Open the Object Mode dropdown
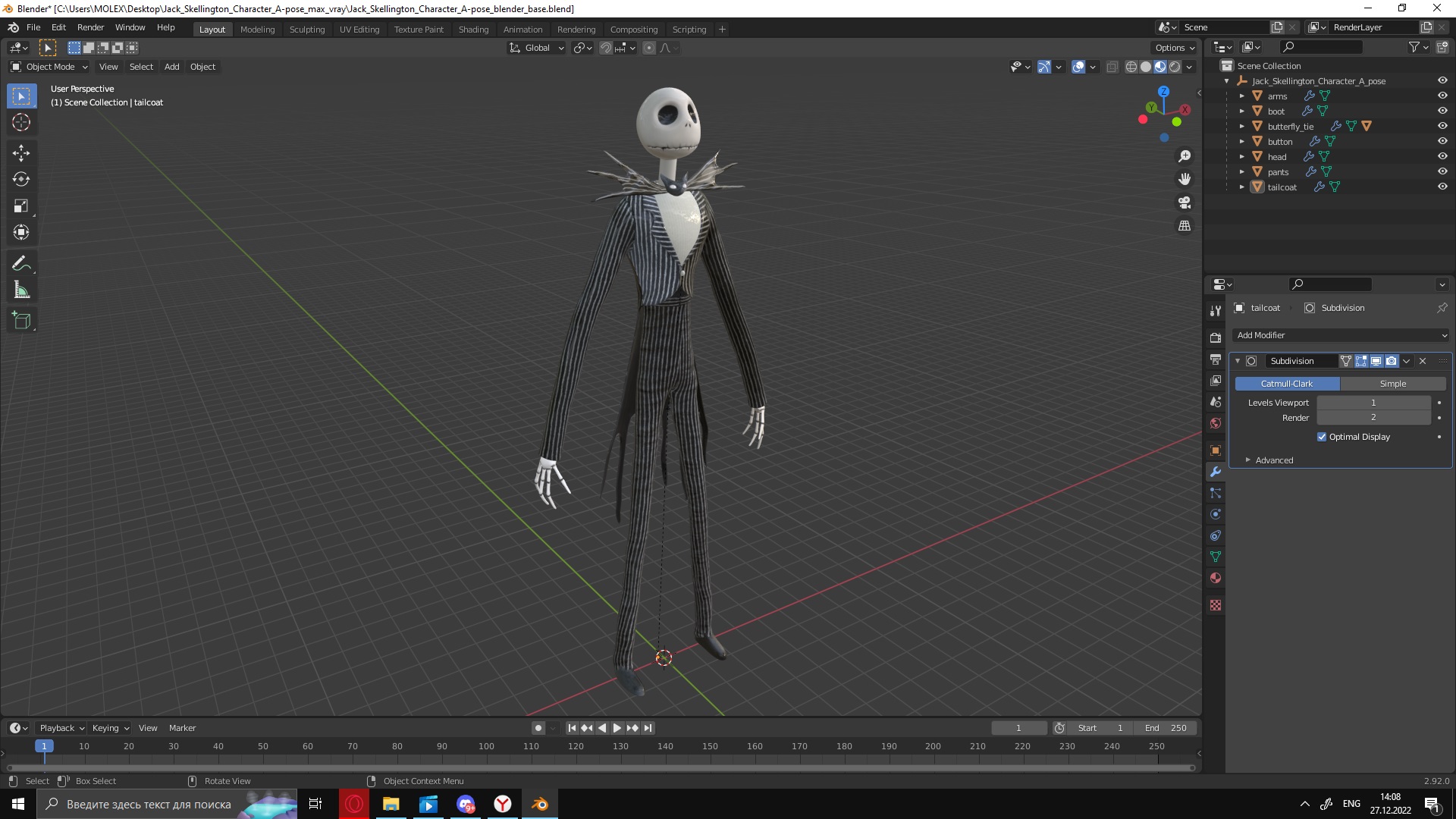Image resolution: width=1456 pixels, height=819 pixels. (49, 67)
